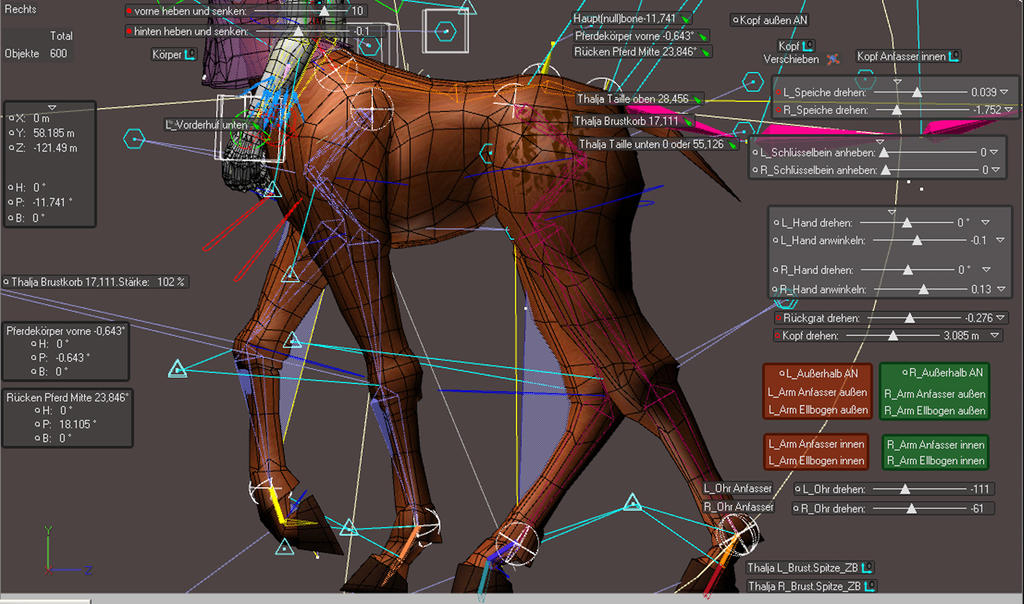
Task: Select the white circle handle on the rear hoof
Action: (x=738, y=534)
